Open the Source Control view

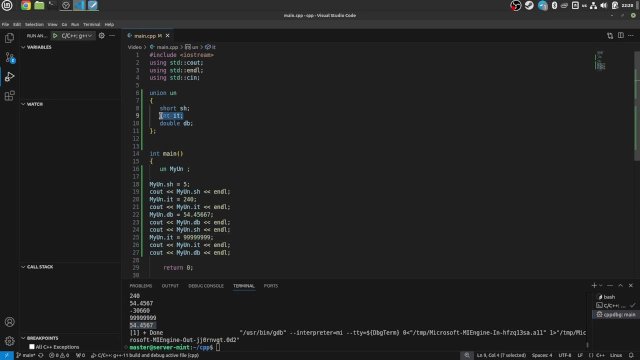pos(9,58)
